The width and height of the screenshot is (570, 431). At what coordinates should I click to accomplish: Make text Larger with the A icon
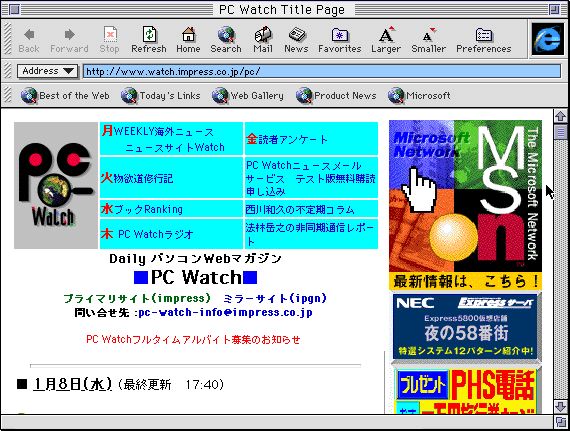386,39
